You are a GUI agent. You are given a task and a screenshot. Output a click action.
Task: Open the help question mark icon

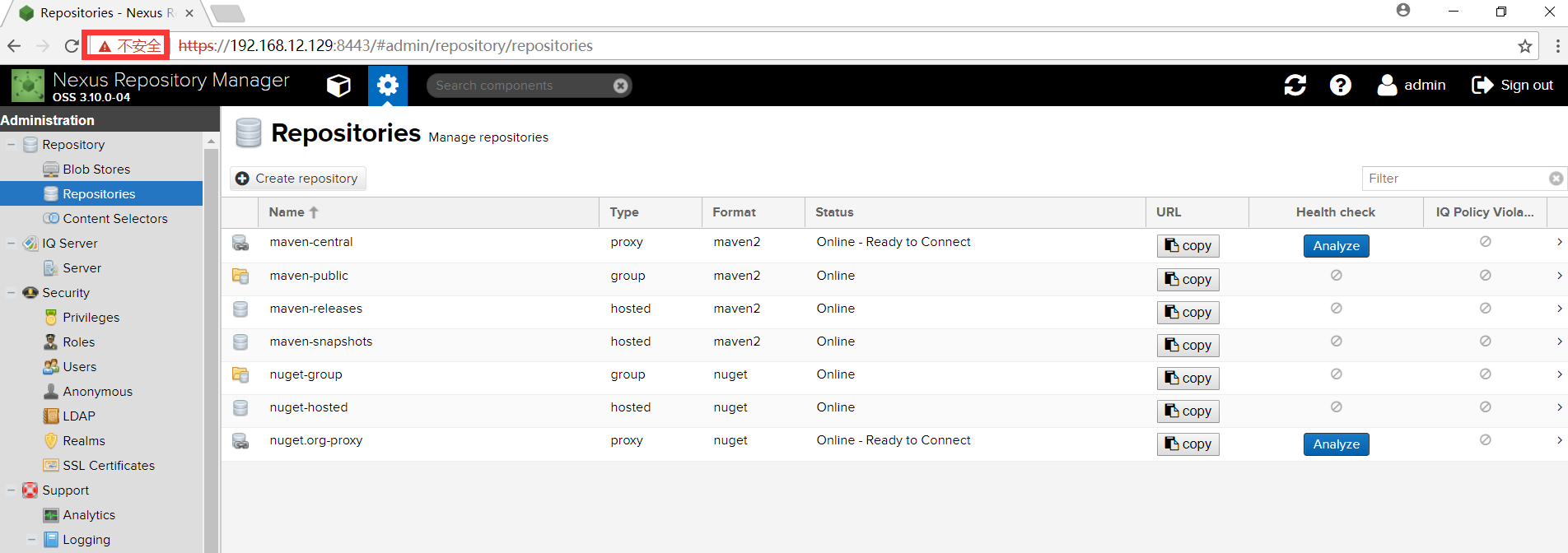tap(1341, 86)
